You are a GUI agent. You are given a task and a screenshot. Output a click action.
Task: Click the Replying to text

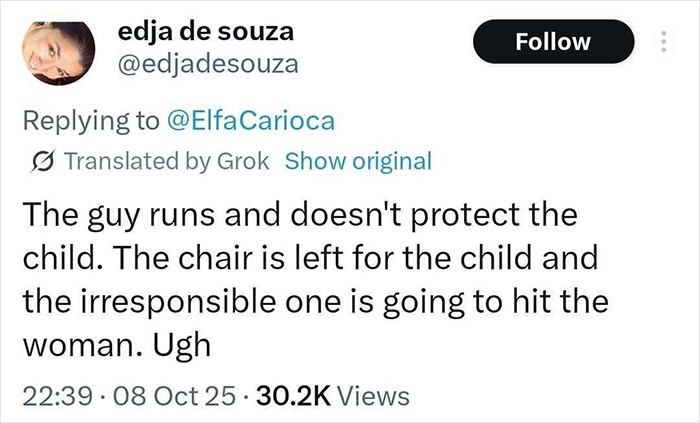pos(90,121)
